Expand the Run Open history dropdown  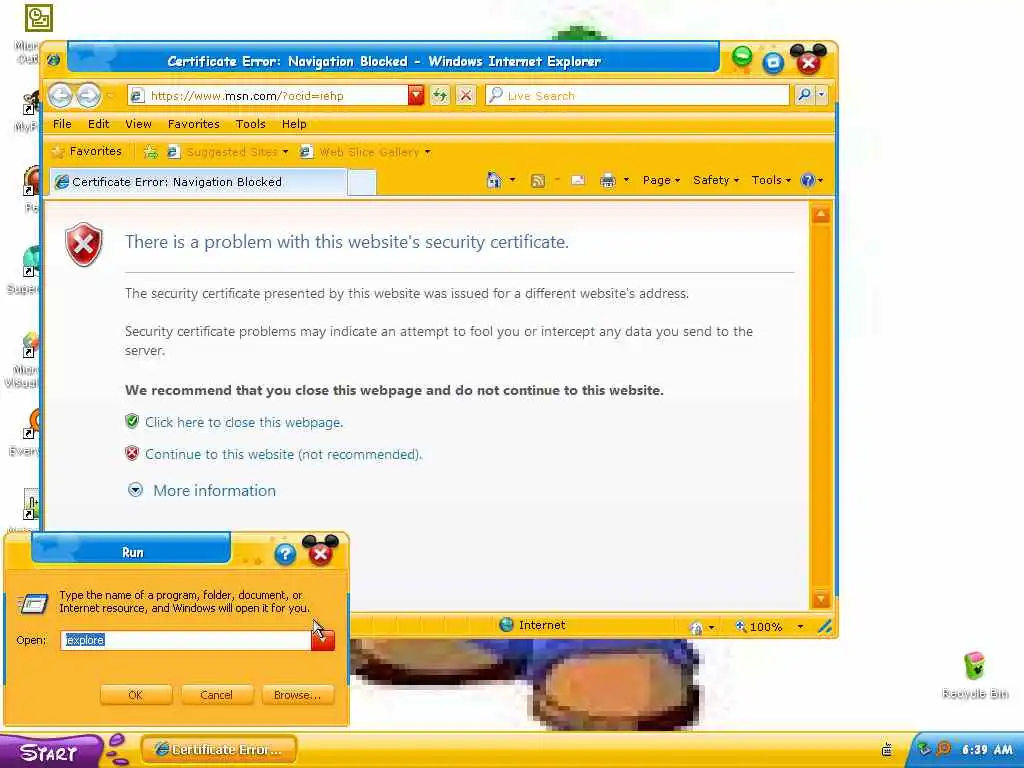click(x=323, y=640)
